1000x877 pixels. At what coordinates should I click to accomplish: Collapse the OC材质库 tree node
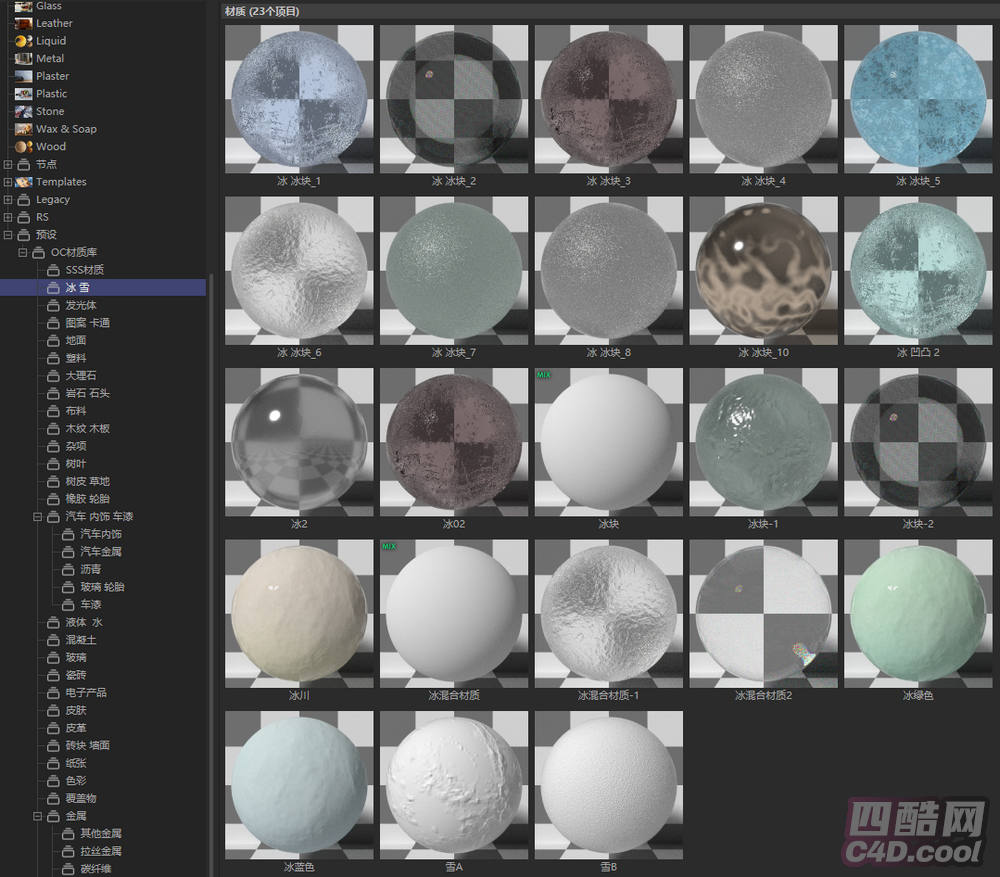pos(23,252)
